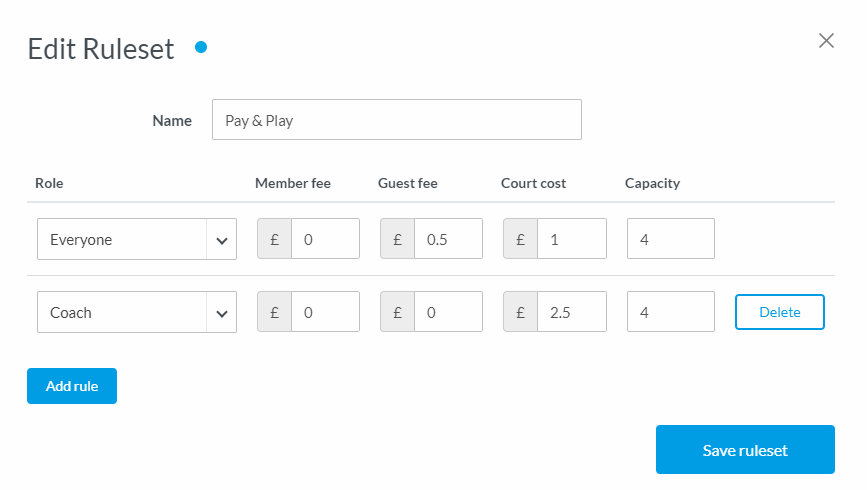This screenshot has width=867, height=490.
Task: Expand the Coach row chevron arrow
Action: point(221,312)
